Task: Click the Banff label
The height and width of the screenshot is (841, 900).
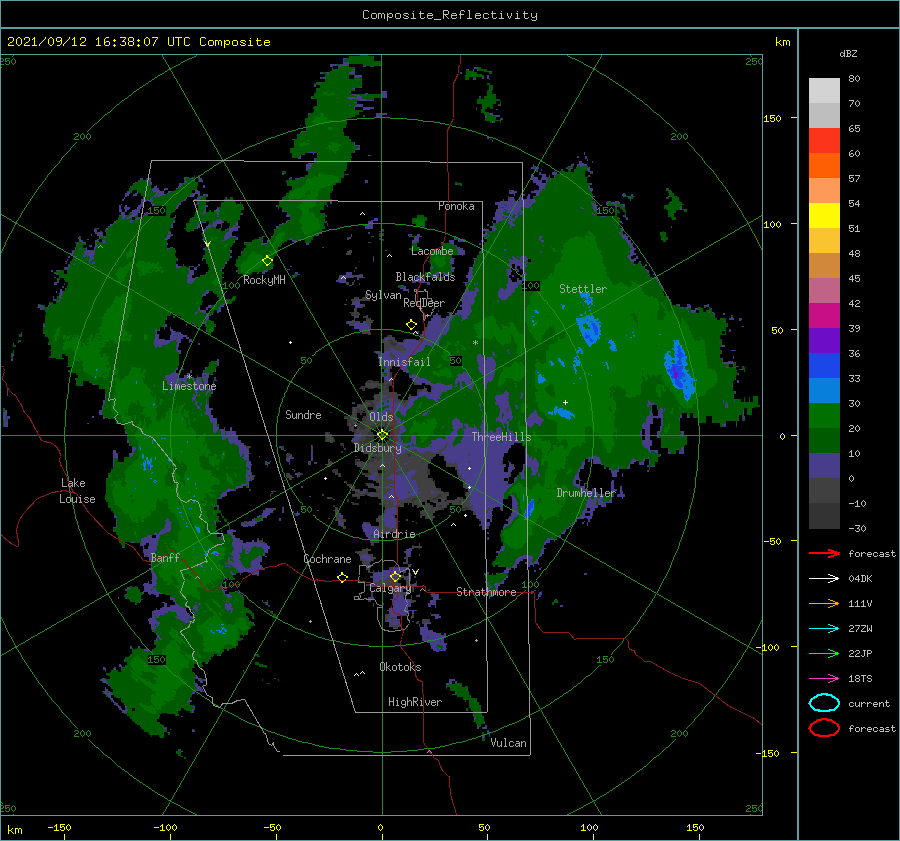Action: click(165, 557)
